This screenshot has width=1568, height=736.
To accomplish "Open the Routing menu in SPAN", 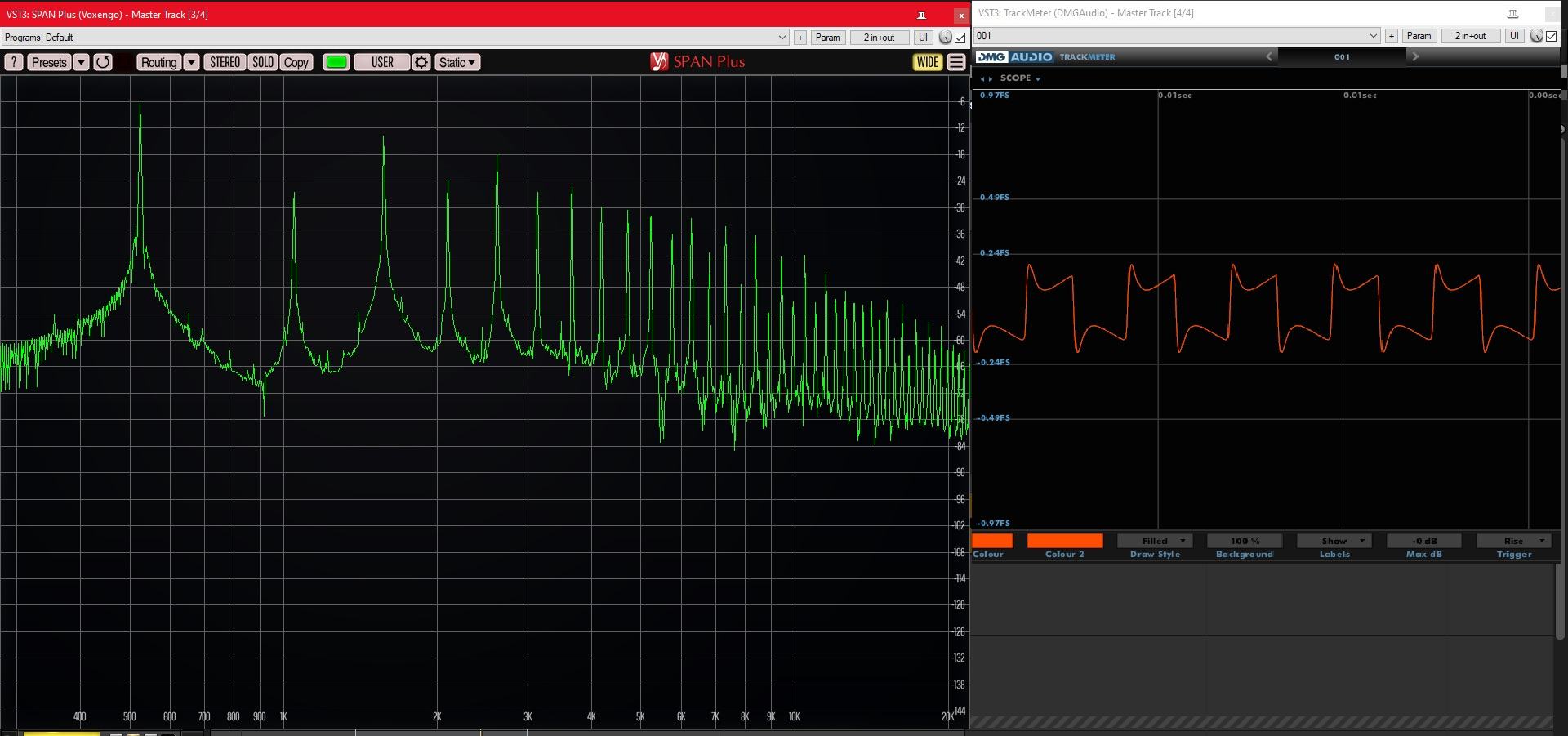I will (x=158, y=62).
